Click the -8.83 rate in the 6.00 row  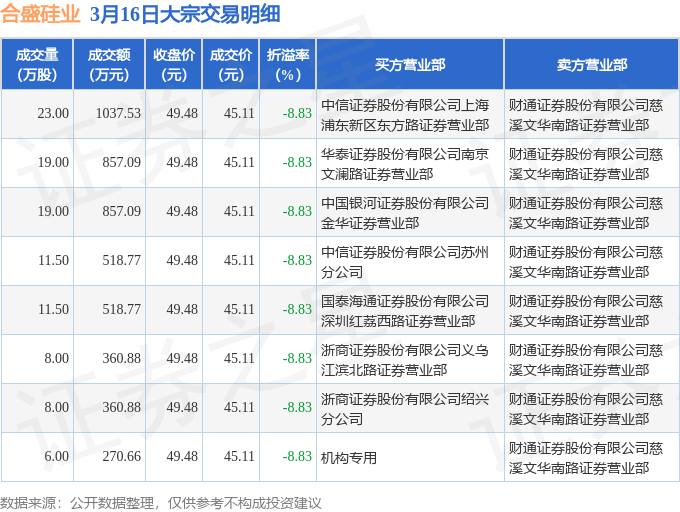tap(297, 456)
